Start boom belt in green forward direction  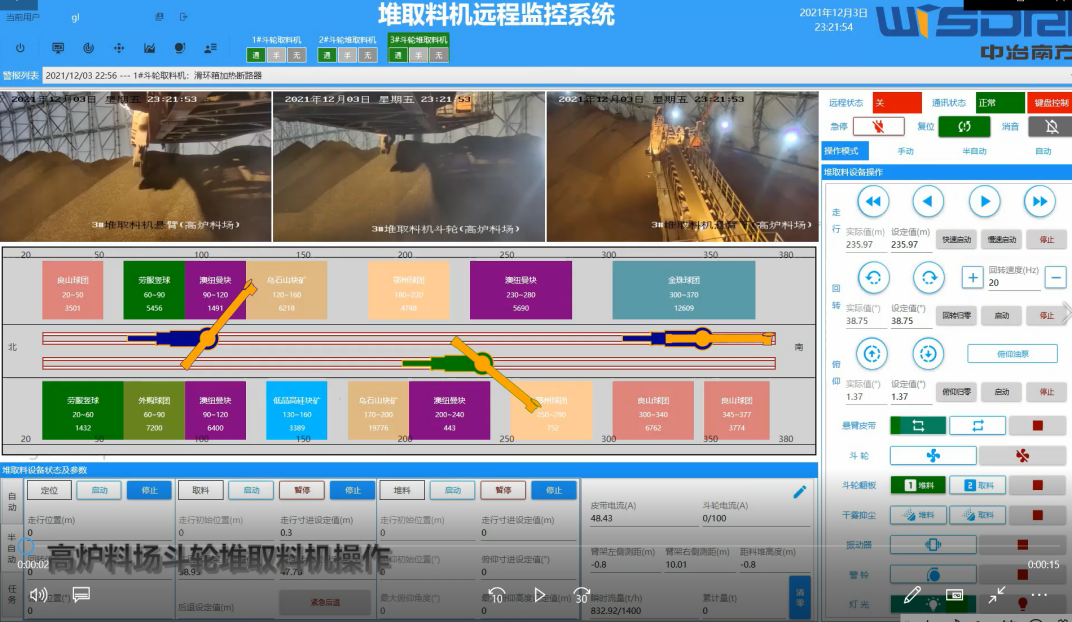coord(918,426)
